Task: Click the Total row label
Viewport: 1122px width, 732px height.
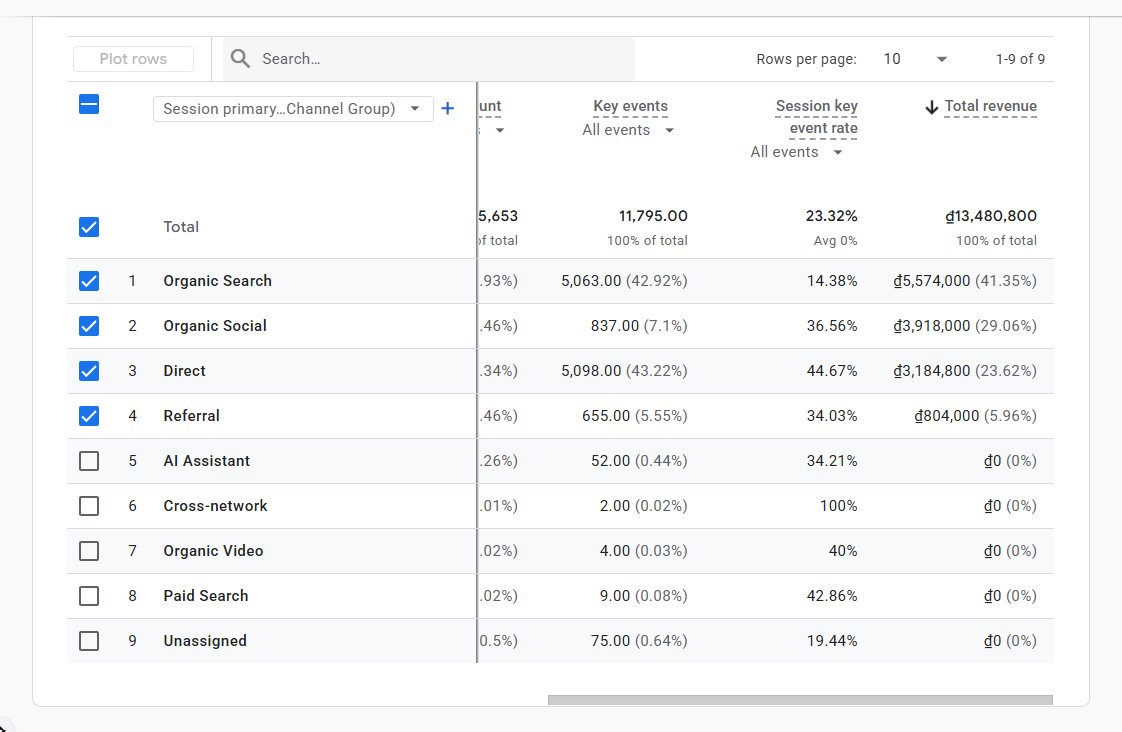Action: (181, 228)
